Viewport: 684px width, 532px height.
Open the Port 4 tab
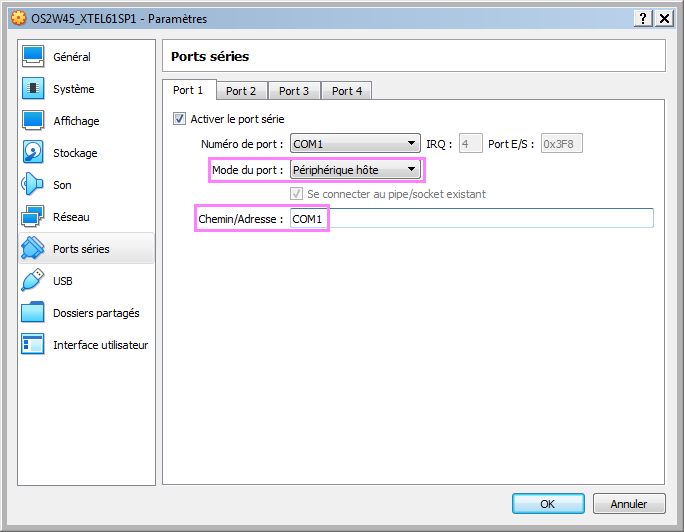(x=347, y=91)
